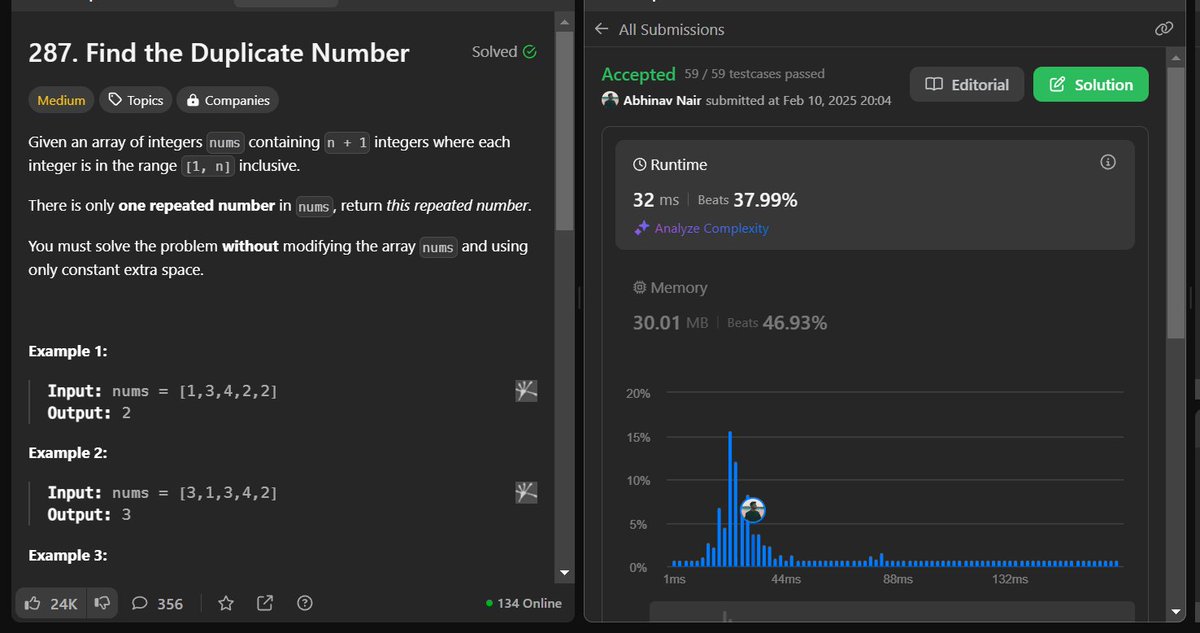This screenshot has height=633, width=1200.
Task: Go back to All Submissions
Action: point(672,29)
